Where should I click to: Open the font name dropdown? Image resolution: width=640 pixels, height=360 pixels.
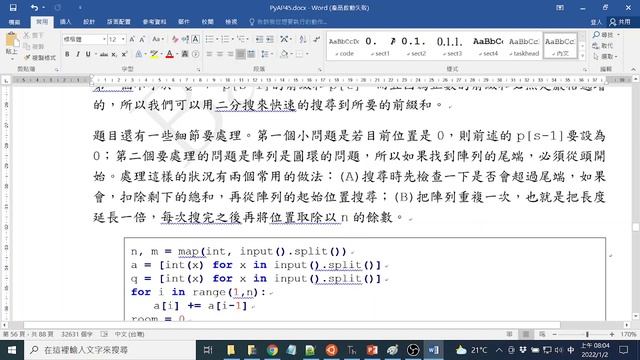point(104,40)
